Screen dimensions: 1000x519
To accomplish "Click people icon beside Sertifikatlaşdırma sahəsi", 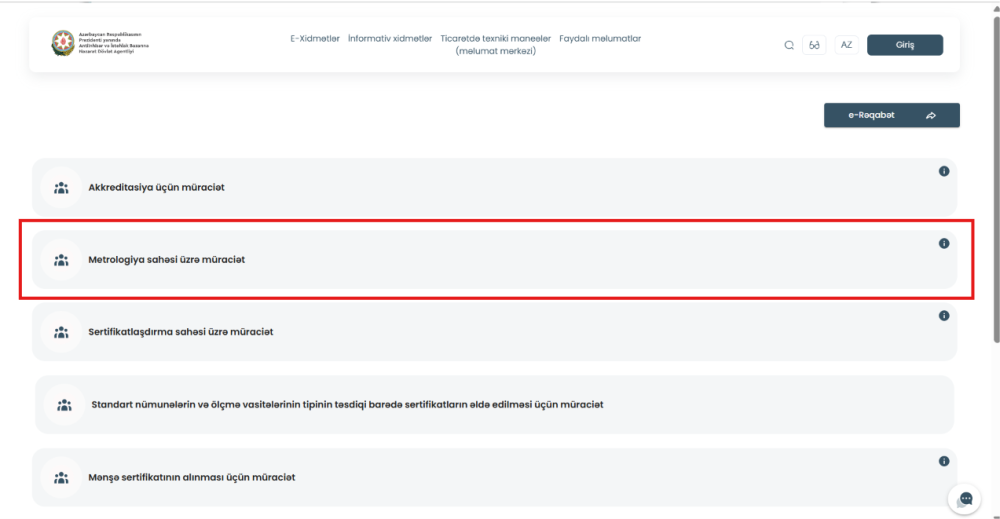I will pos(61,332).
